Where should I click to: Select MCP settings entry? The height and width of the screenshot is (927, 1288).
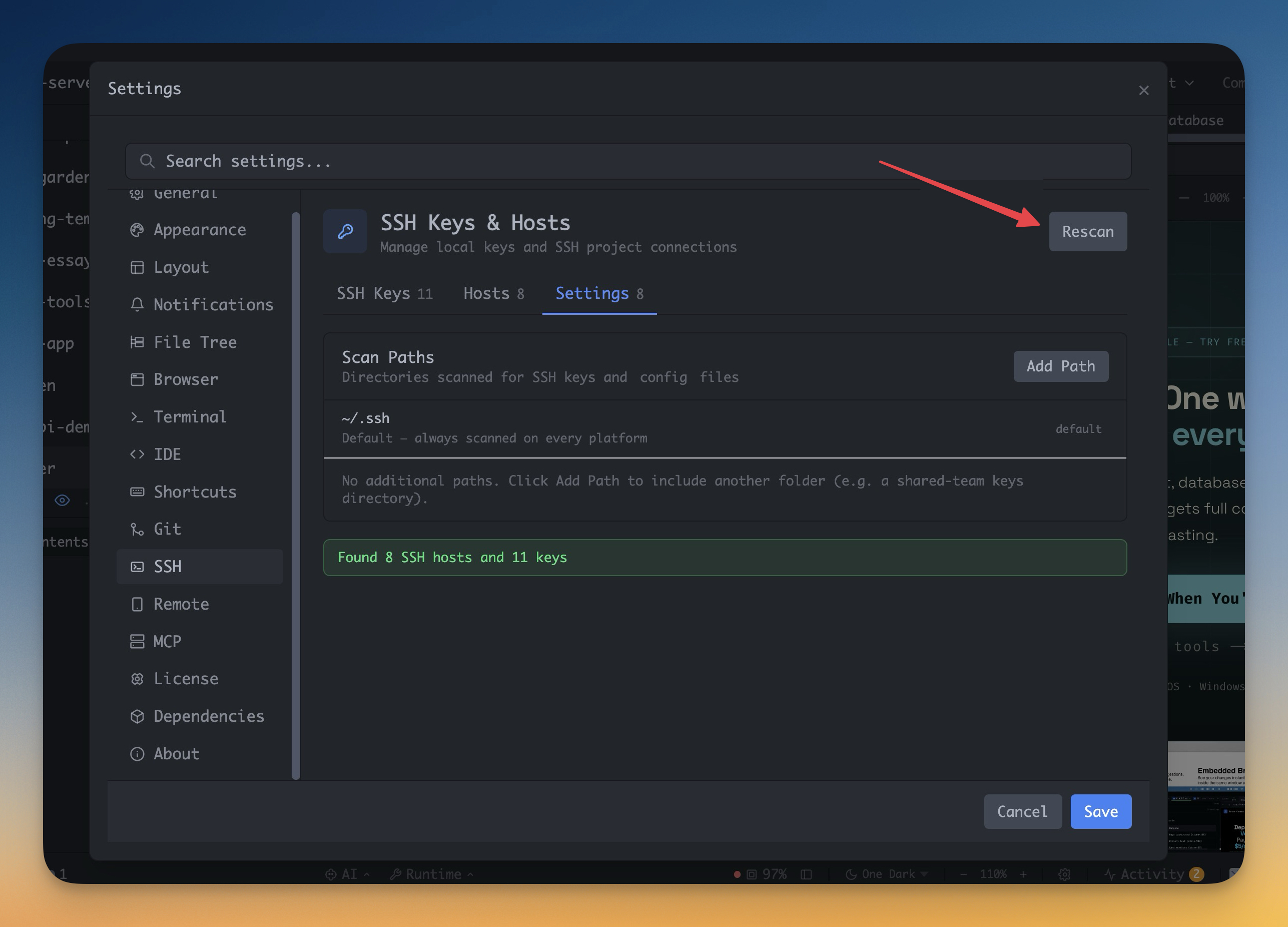coord(167,642)
